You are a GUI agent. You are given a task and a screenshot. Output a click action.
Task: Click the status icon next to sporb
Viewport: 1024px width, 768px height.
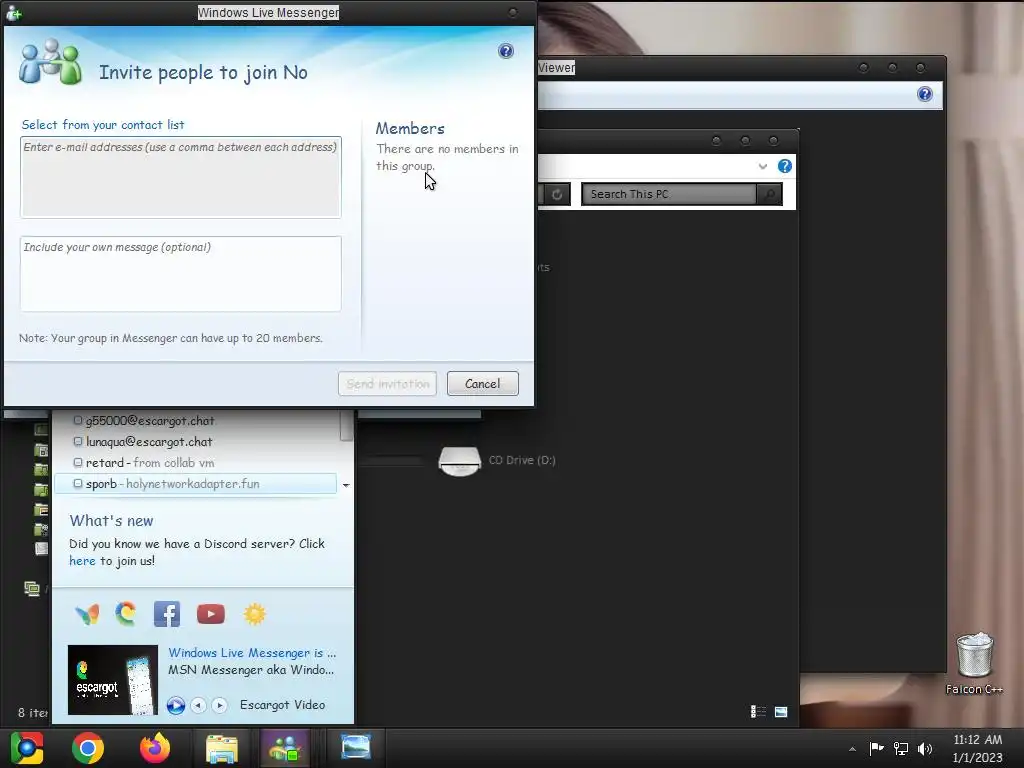tap(78, 483)
